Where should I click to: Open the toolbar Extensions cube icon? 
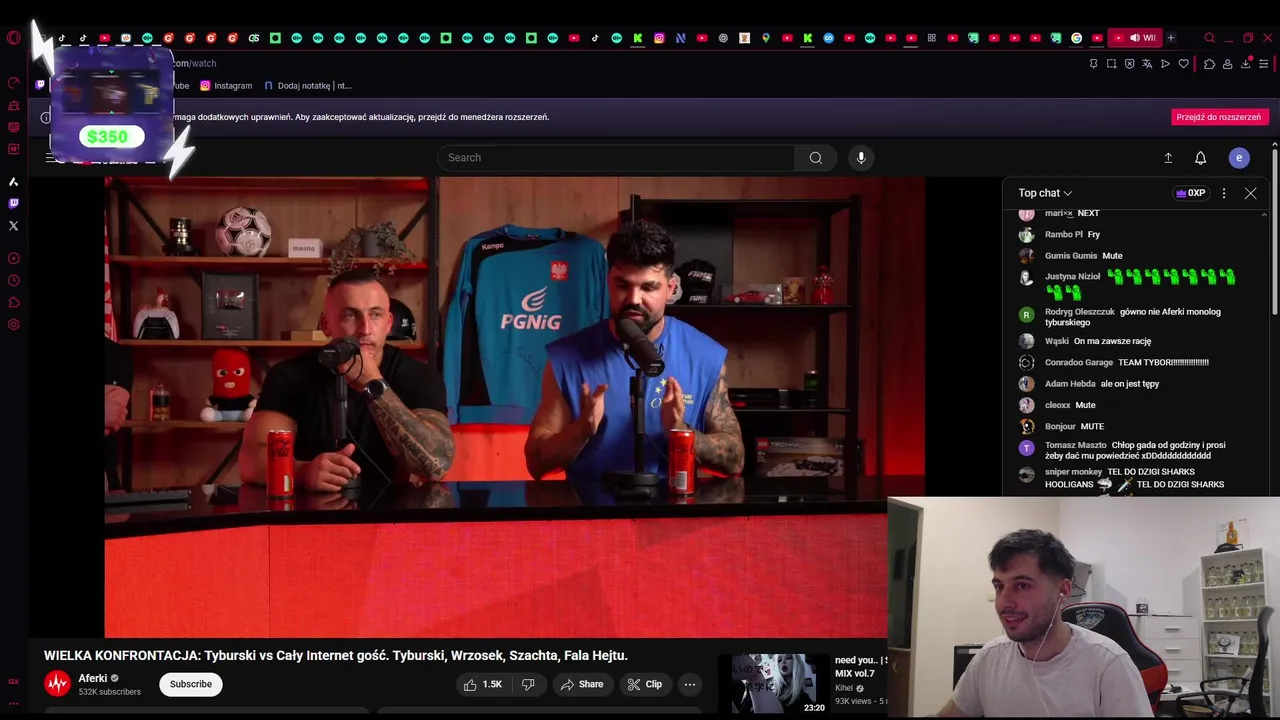(1209, 64)
